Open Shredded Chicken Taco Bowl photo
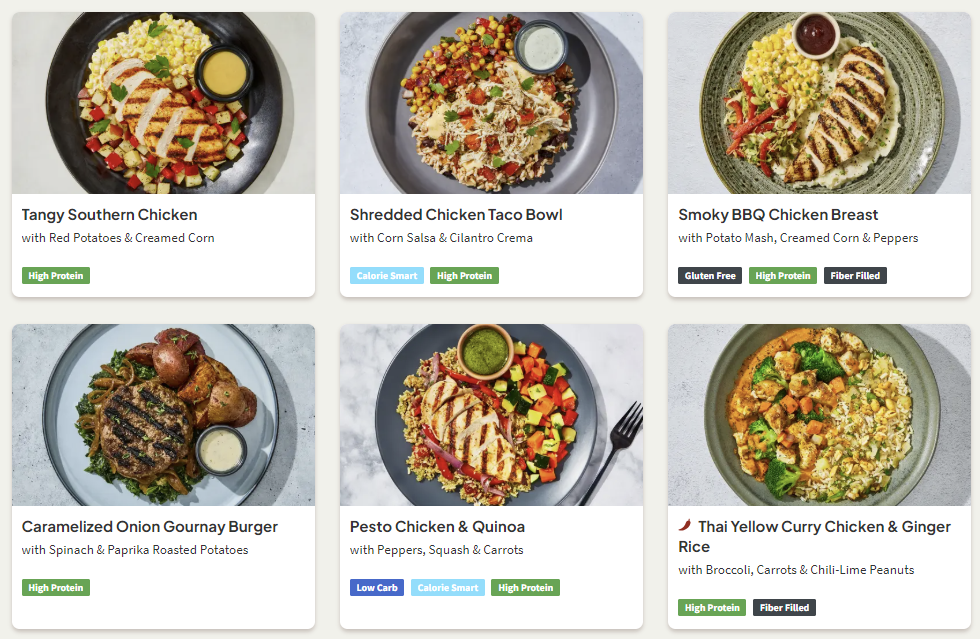Screen dimensions: 980x639 click(x=491, y=103)
